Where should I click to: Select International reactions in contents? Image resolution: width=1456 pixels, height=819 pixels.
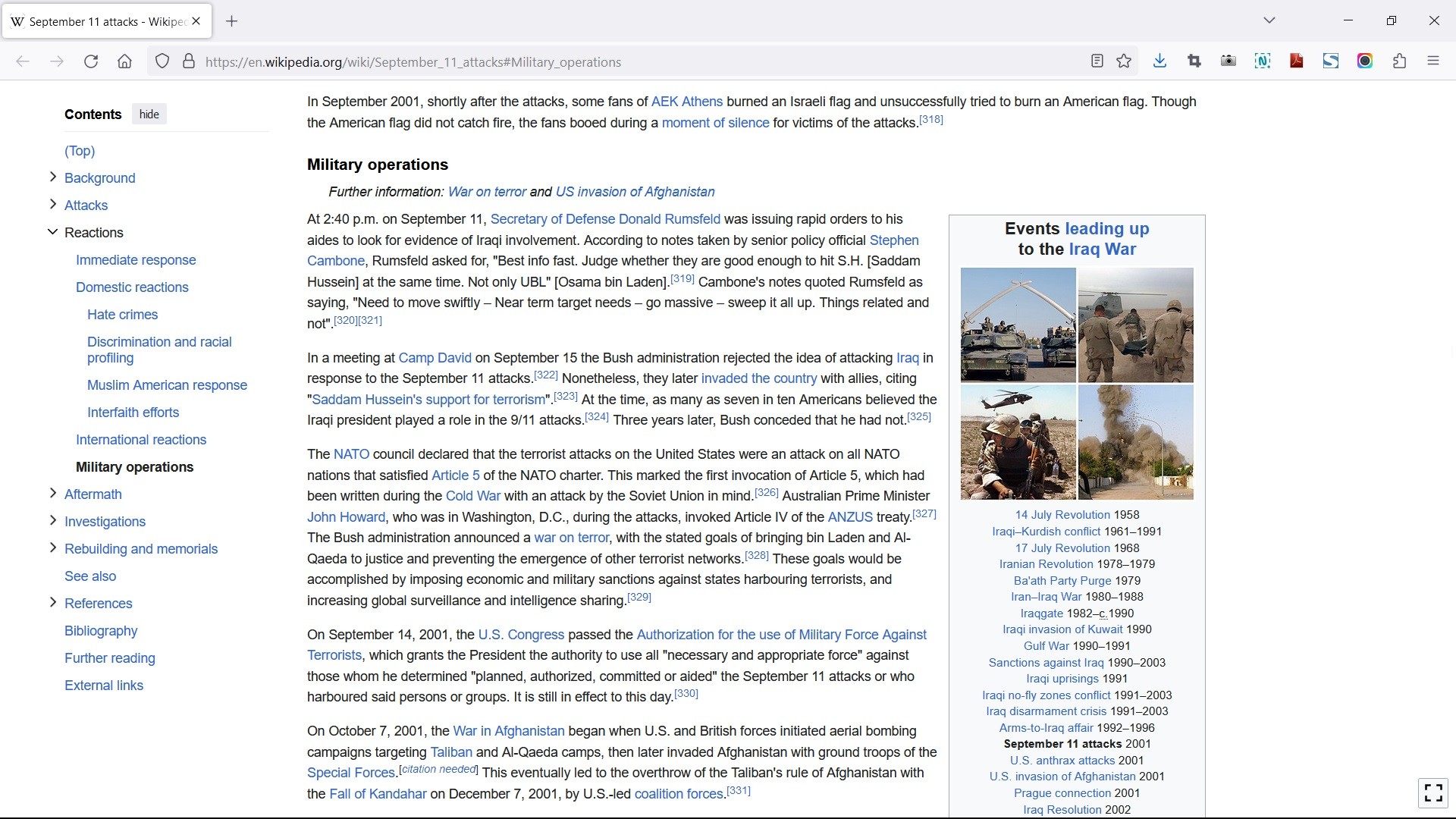[x=141, y=440]
